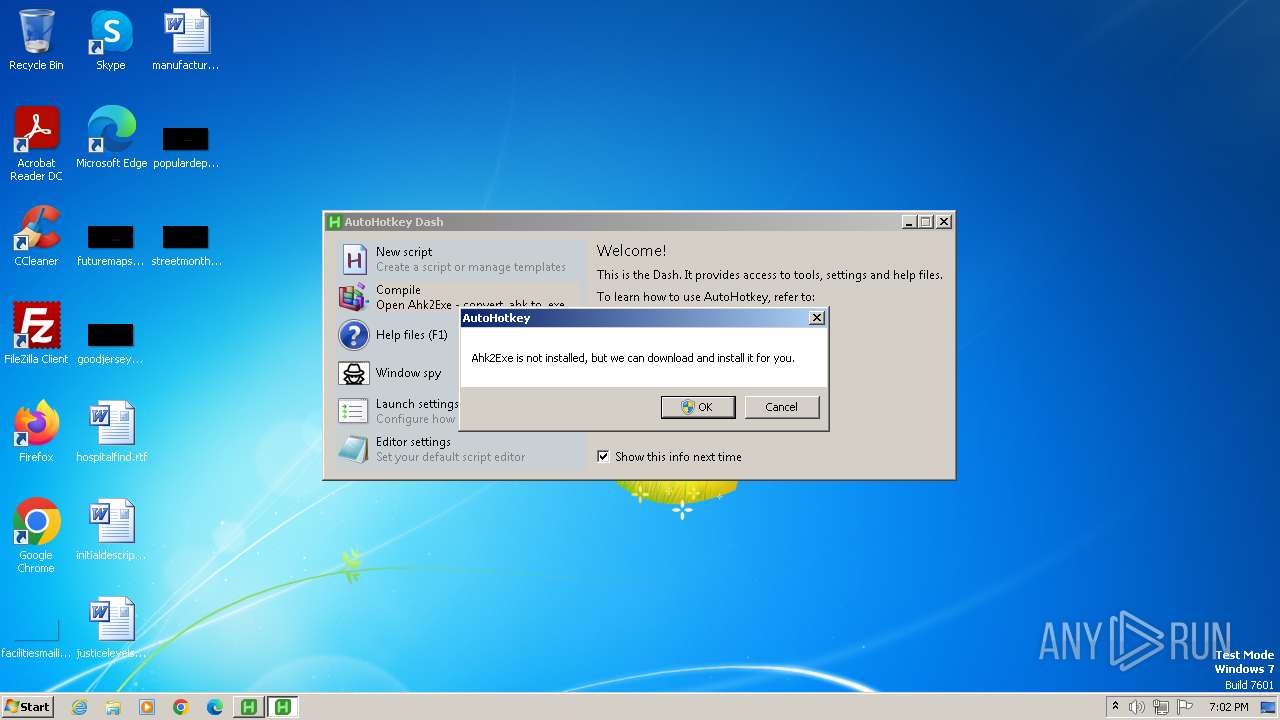Launch the Window spy icon
The image size is (1280, 720).
pyautogui.click(x=354, y=373)
